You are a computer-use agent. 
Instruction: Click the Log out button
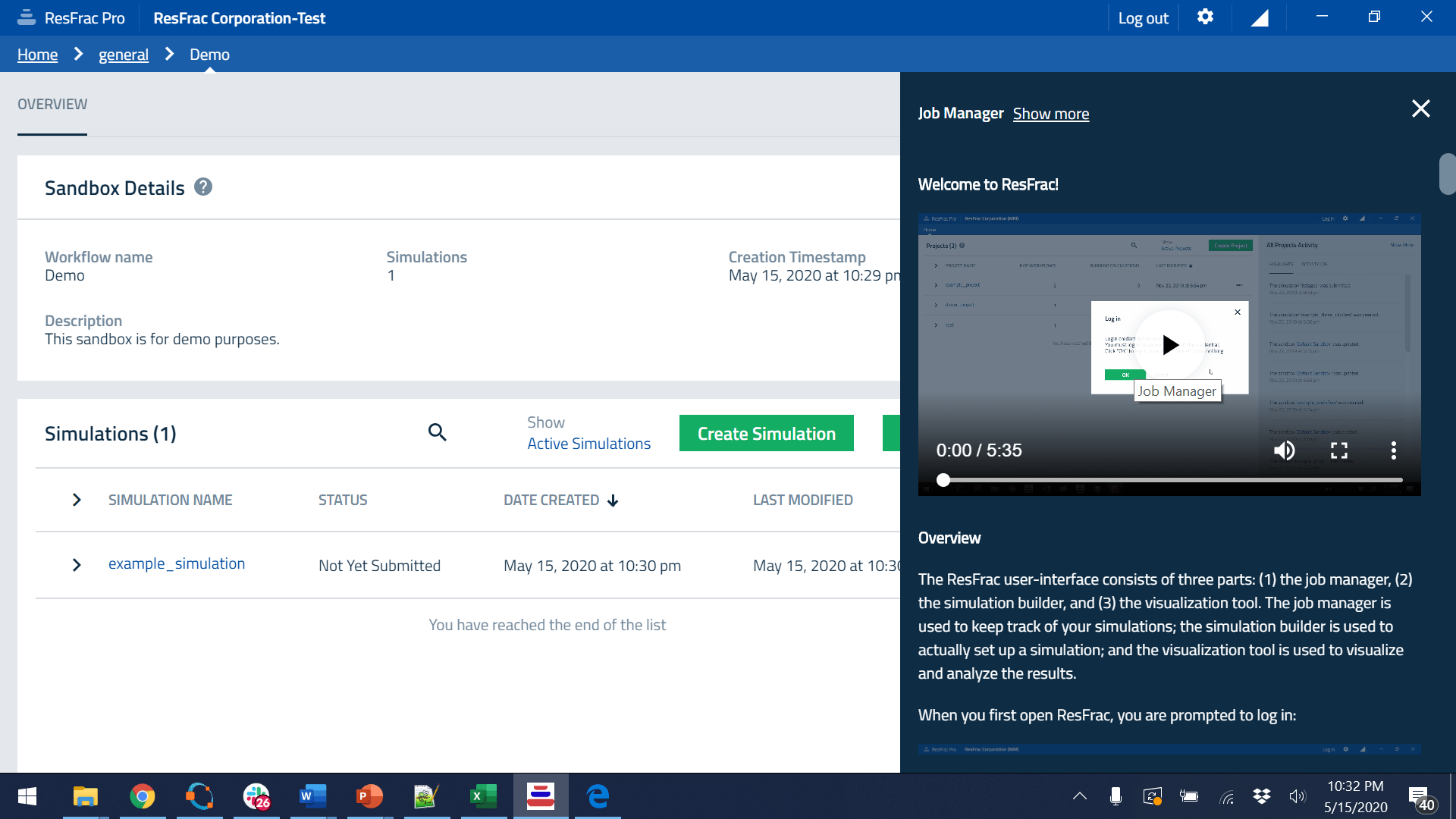click(1143, 18)
